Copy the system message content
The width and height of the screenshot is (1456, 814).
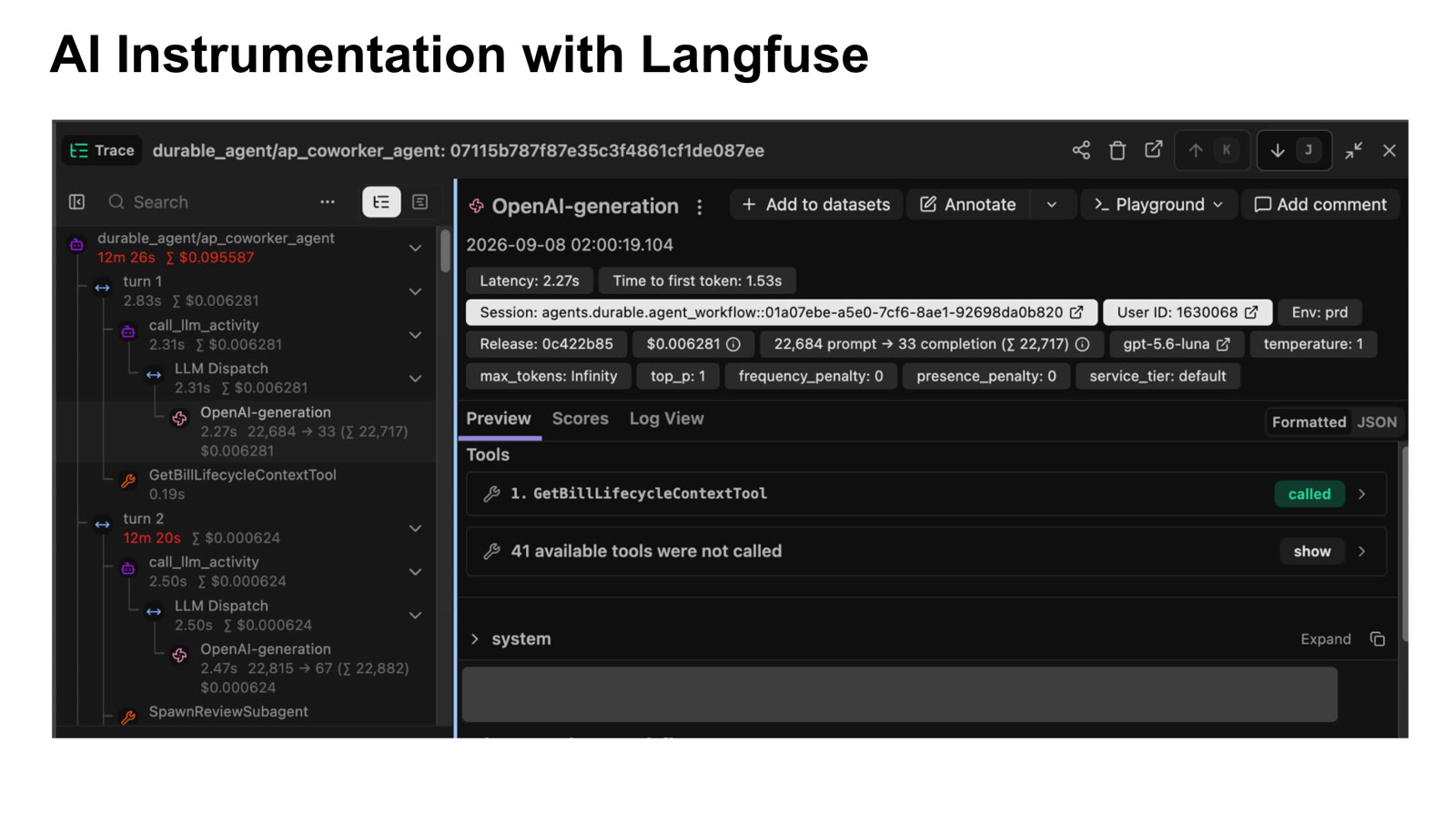pyautogui.click(x=1378, y=639)
